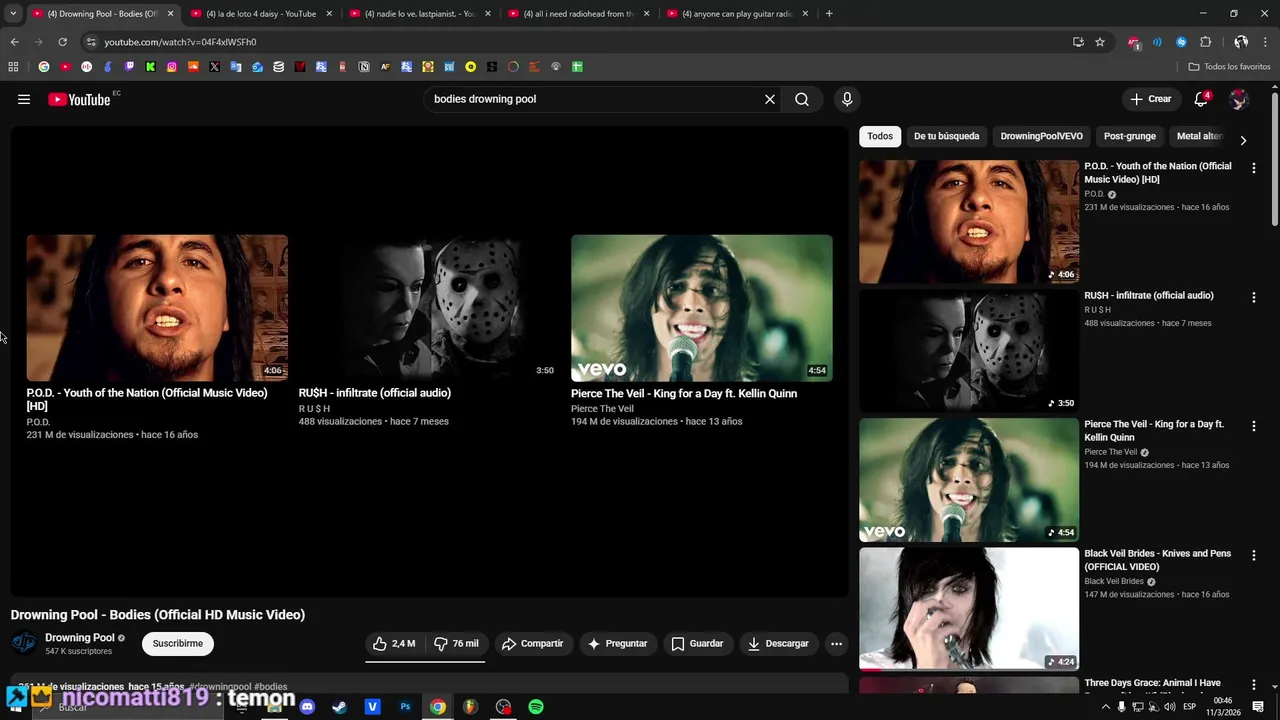Open options for Black Veil Brides sidebar video
This screenshot has width=1280, height=720.
(1253, 555)
